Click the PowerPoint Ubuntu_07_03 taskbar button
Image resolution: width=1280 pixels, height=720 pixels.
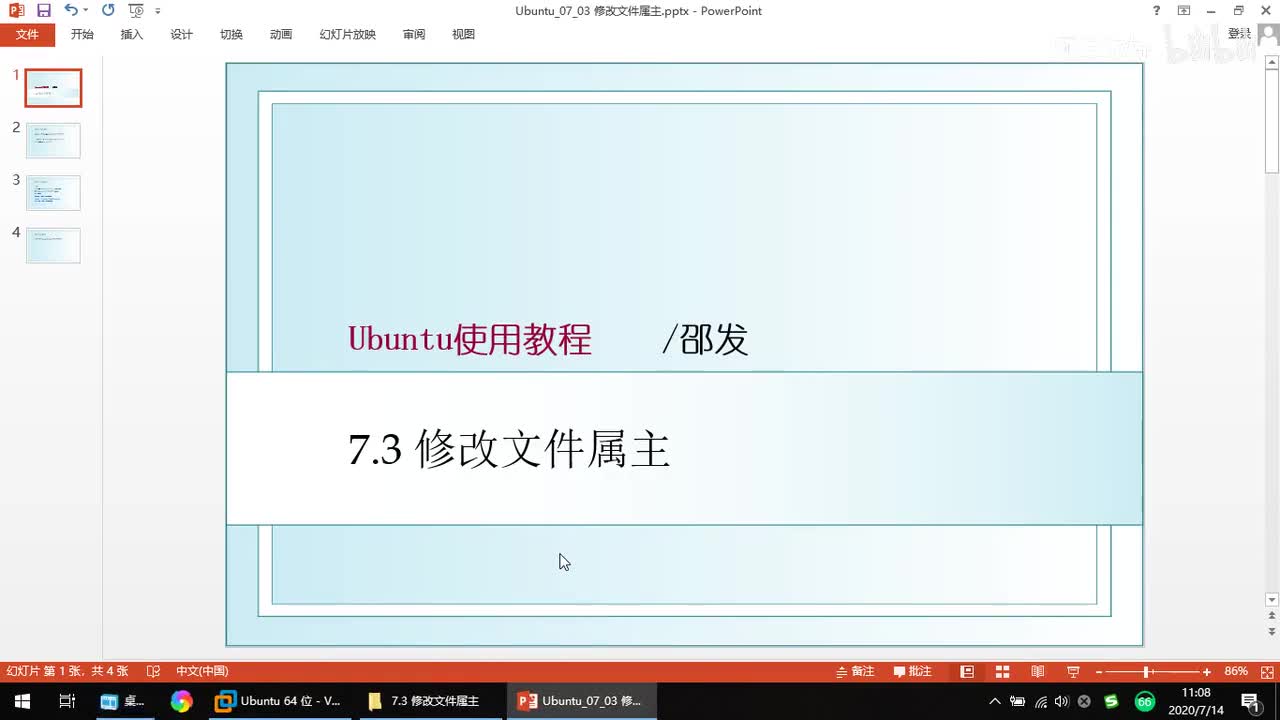coord(580,701)
